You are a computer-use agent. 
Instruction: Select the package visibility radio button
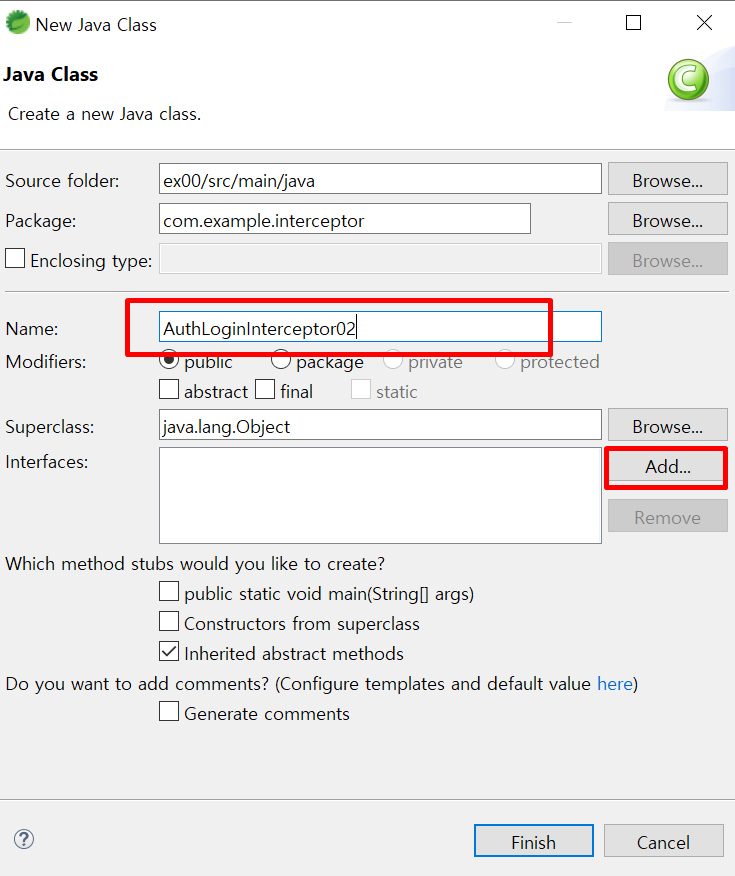pos(280,360)
